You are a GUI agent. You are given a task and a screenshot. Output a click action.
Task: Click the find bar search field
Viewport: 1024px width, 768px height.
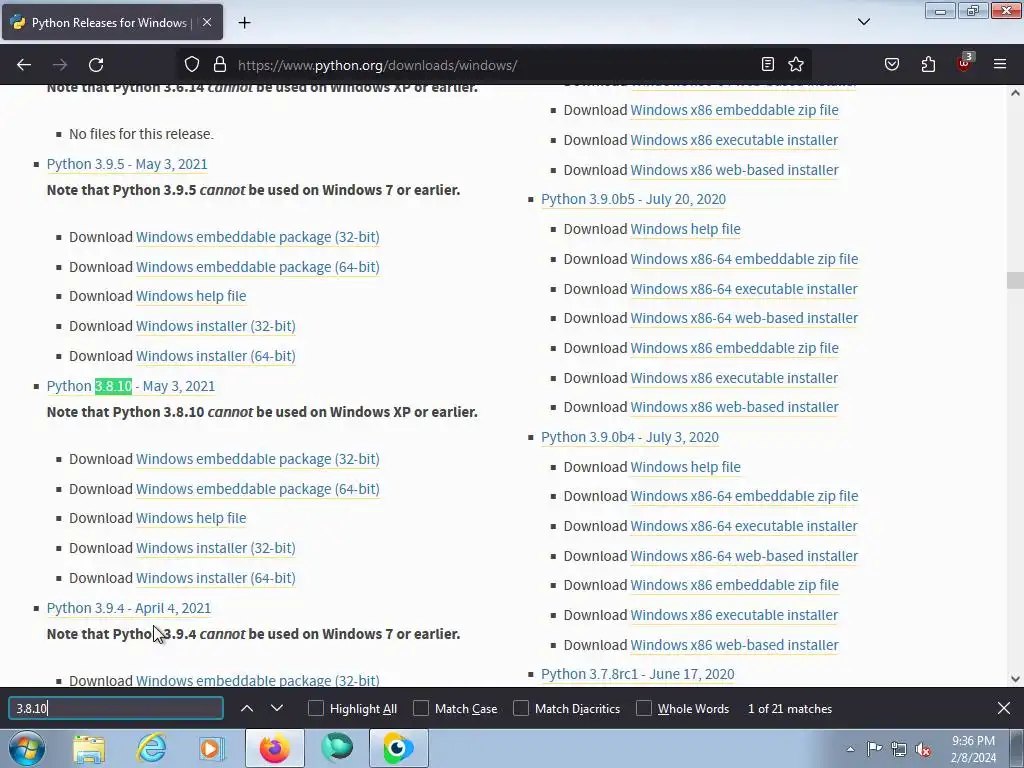(x=116, y=709)
